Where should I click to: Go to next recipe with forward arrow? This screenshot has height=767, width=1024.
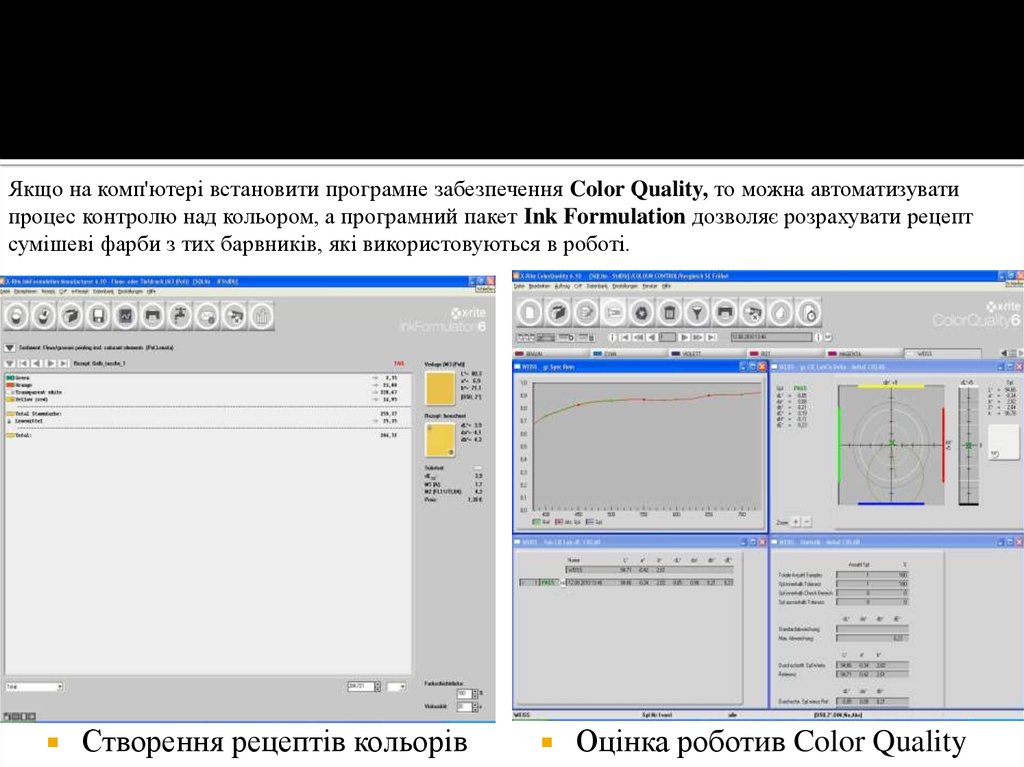point(49,362)
